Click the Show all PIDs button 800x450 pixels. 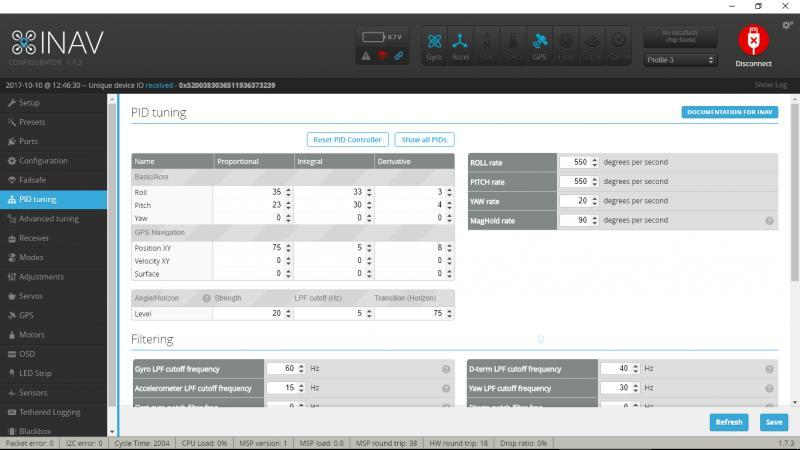tap(424, 140)
